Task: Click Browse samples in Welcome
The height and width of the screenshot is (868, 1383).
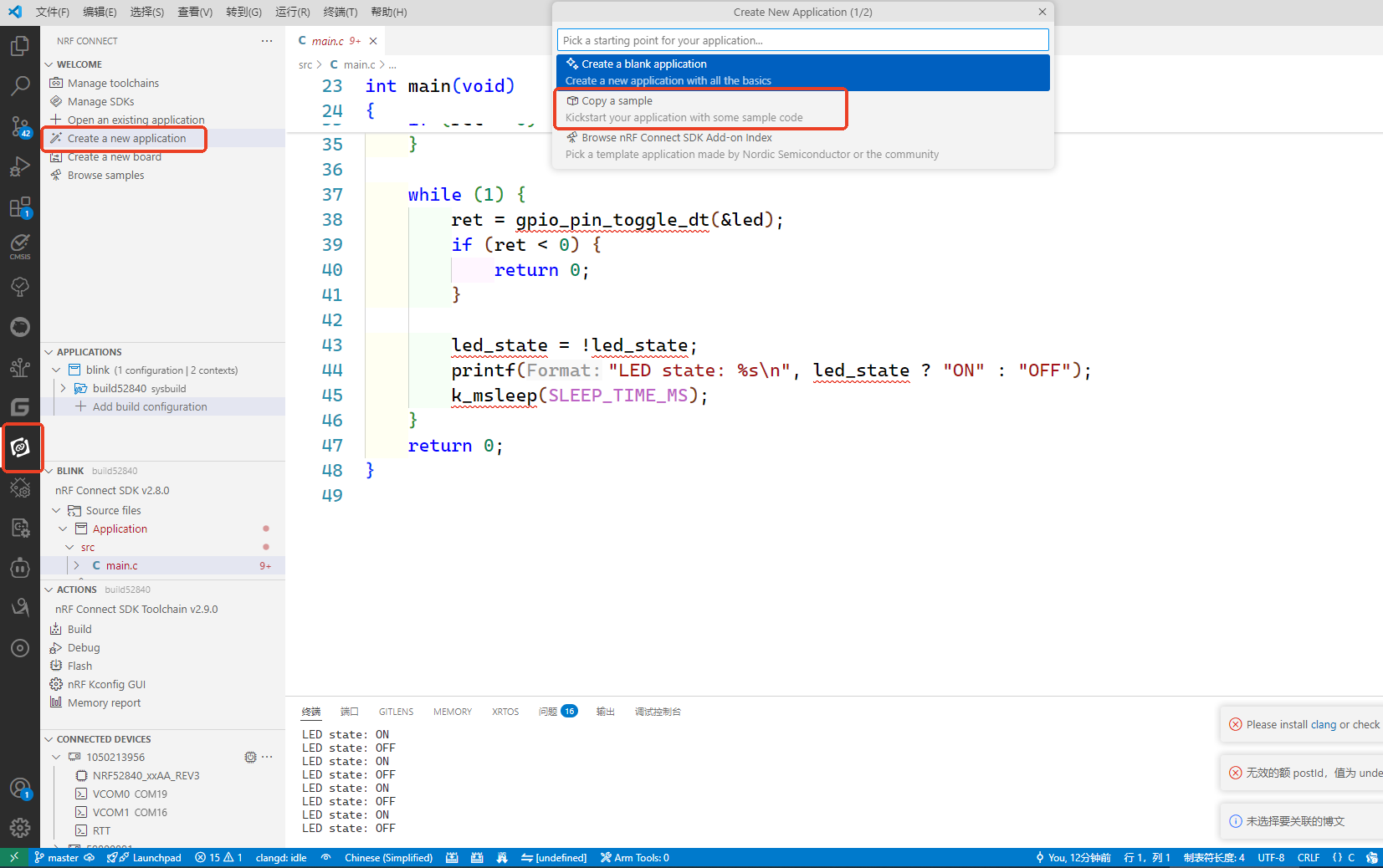Action: (105, 176)
